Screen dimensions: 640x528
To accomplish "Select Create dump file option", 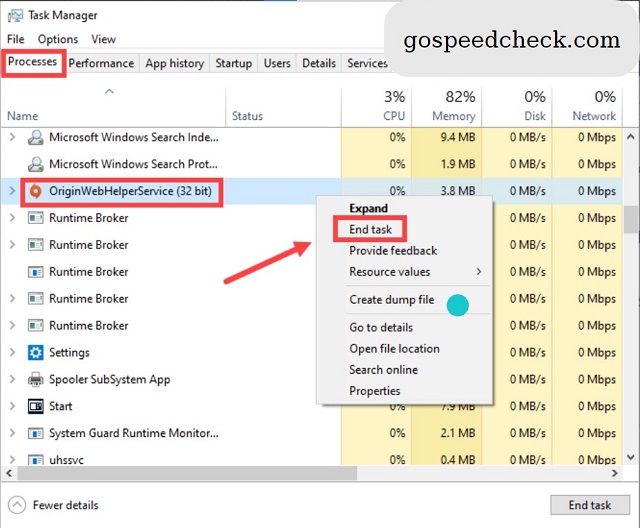I will pos(391,299).
